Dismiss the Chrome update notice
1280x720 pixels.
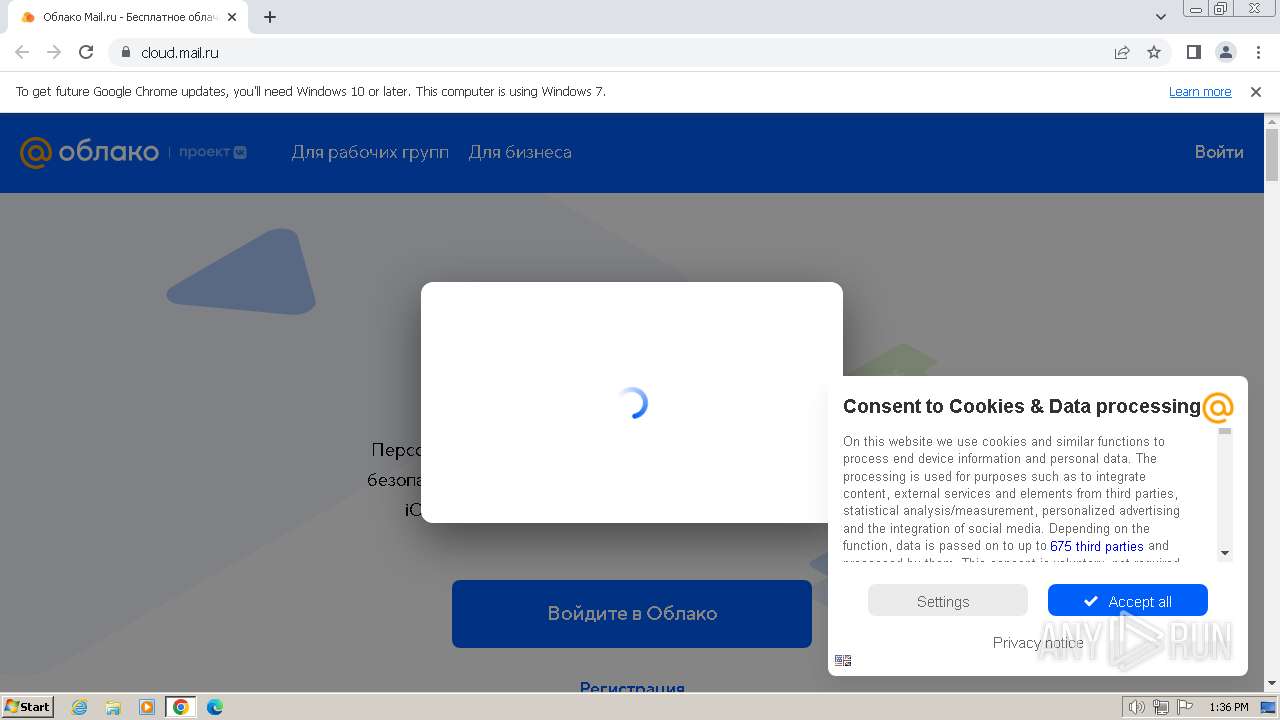point(1256,91)
